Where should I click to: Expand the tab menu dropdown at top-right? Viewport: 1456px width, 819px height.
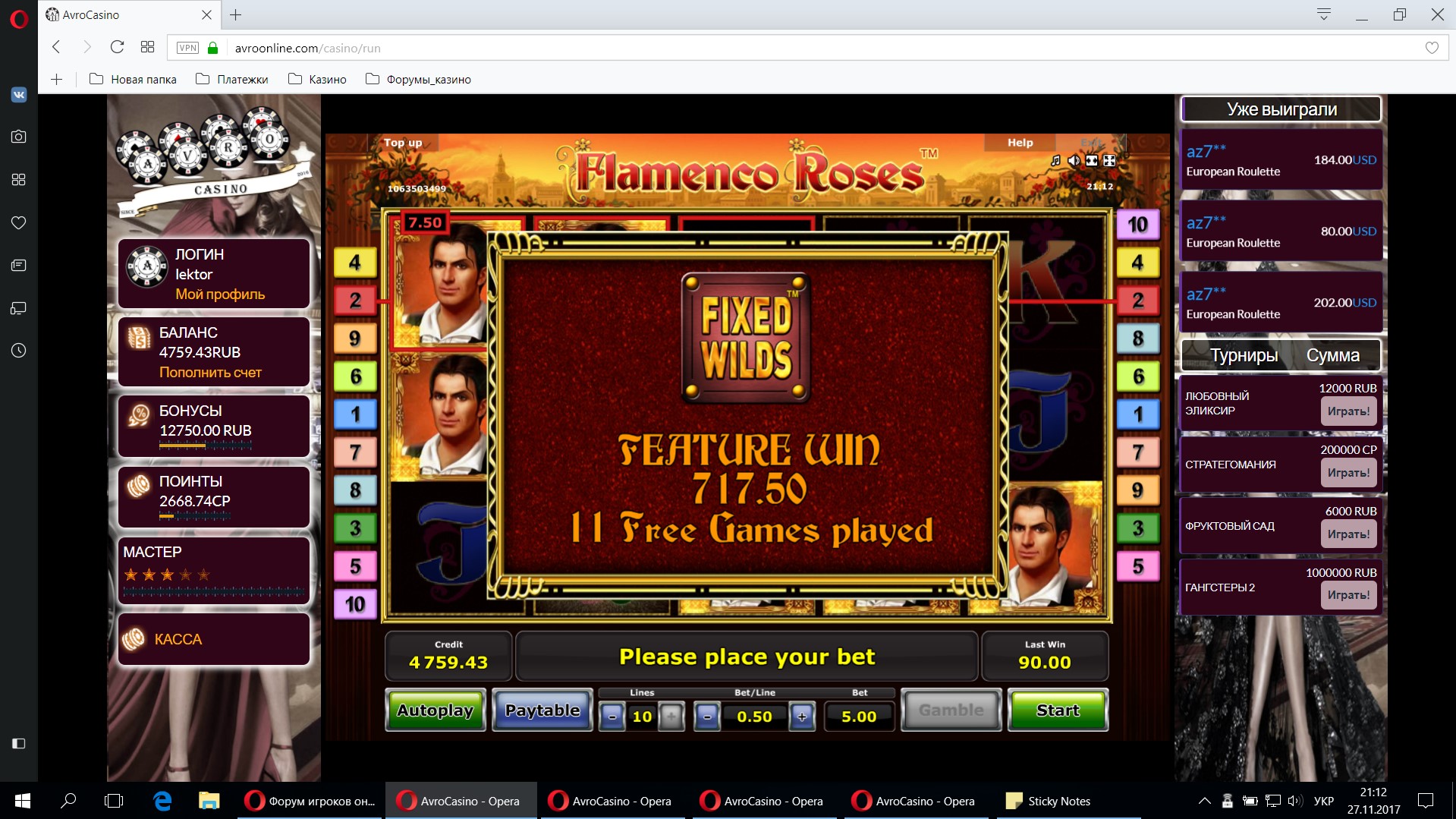tap(1324, 14)
